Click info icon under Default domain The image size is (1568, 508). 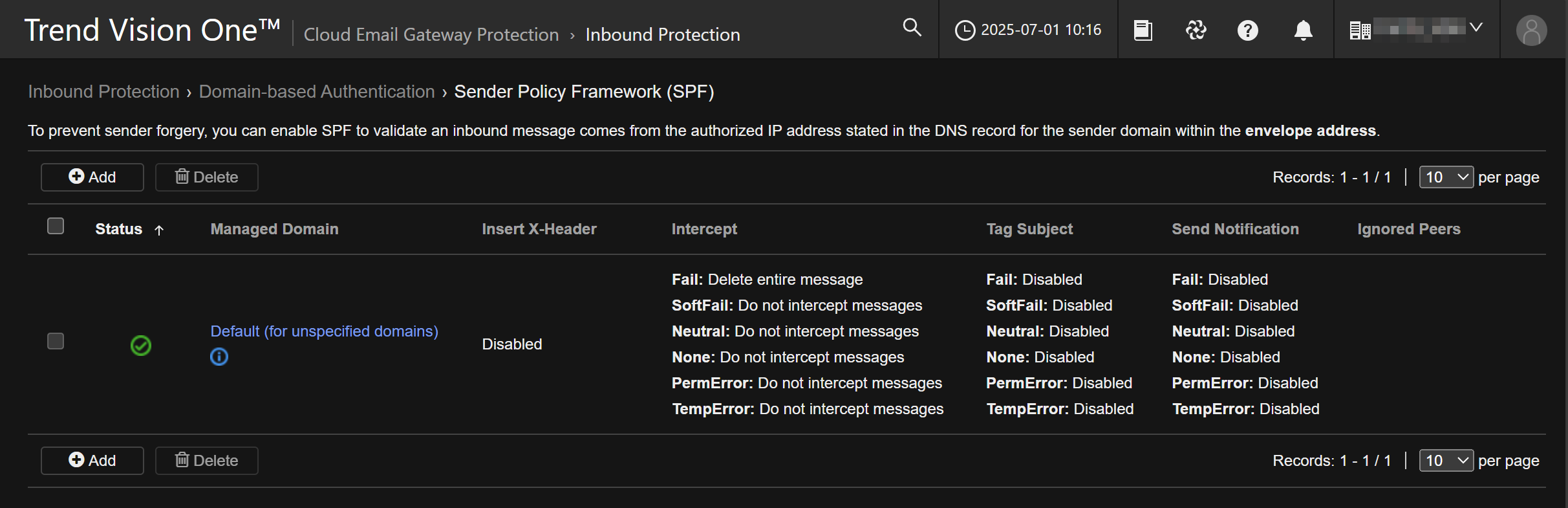[x=219, y=357]
